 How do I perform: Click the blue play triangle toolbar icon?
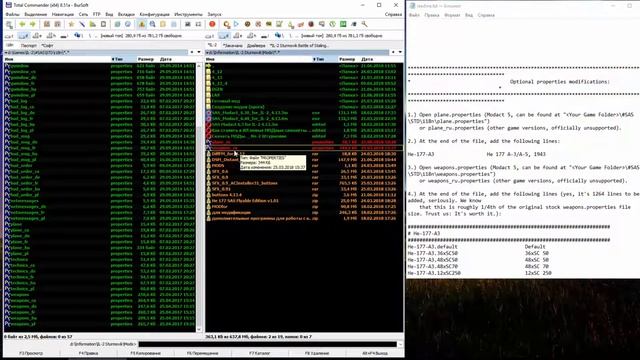tap(236, 24)
